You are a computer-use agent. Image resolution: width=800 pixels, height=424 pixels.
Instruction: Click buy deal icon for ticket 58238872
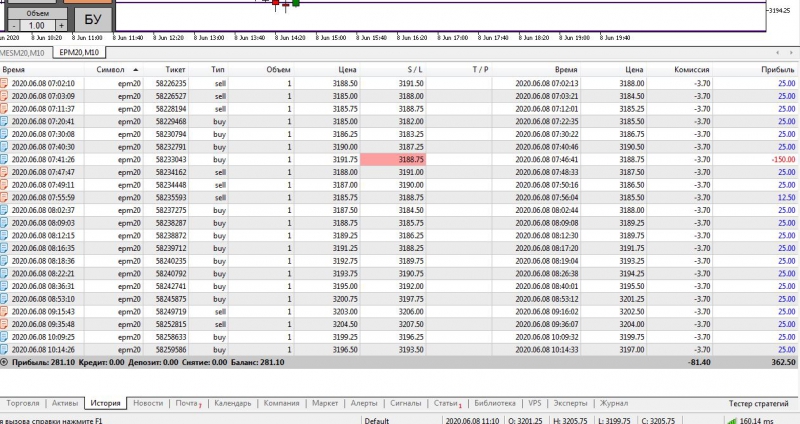4,236
